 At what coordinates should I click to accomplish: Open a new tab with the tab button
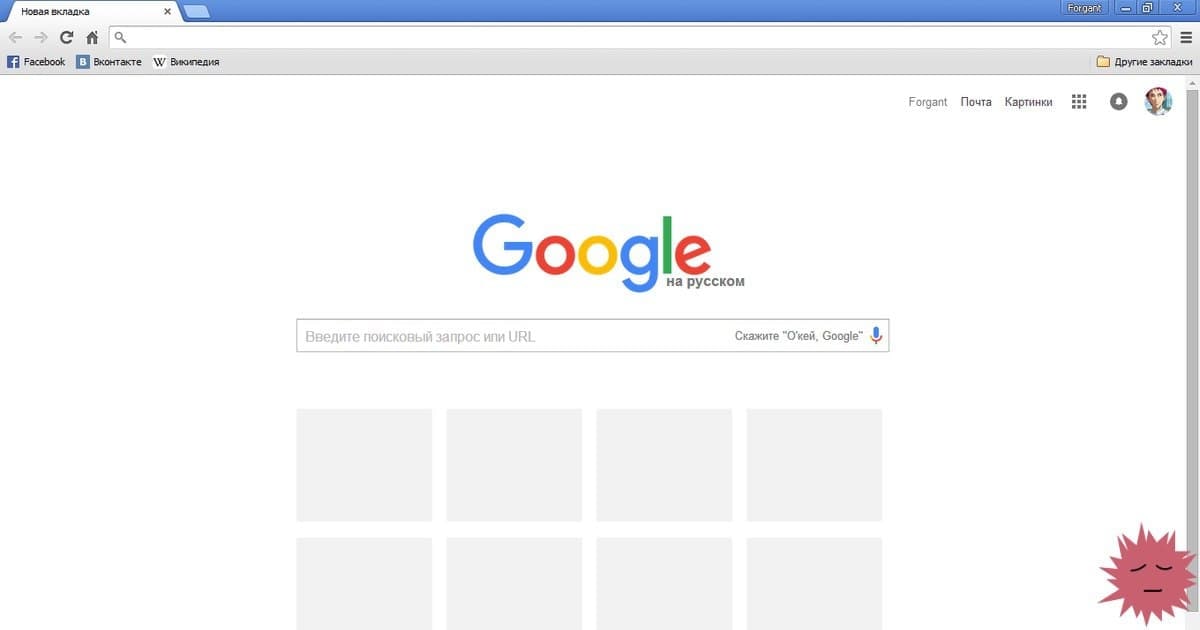tap(197, 12)
